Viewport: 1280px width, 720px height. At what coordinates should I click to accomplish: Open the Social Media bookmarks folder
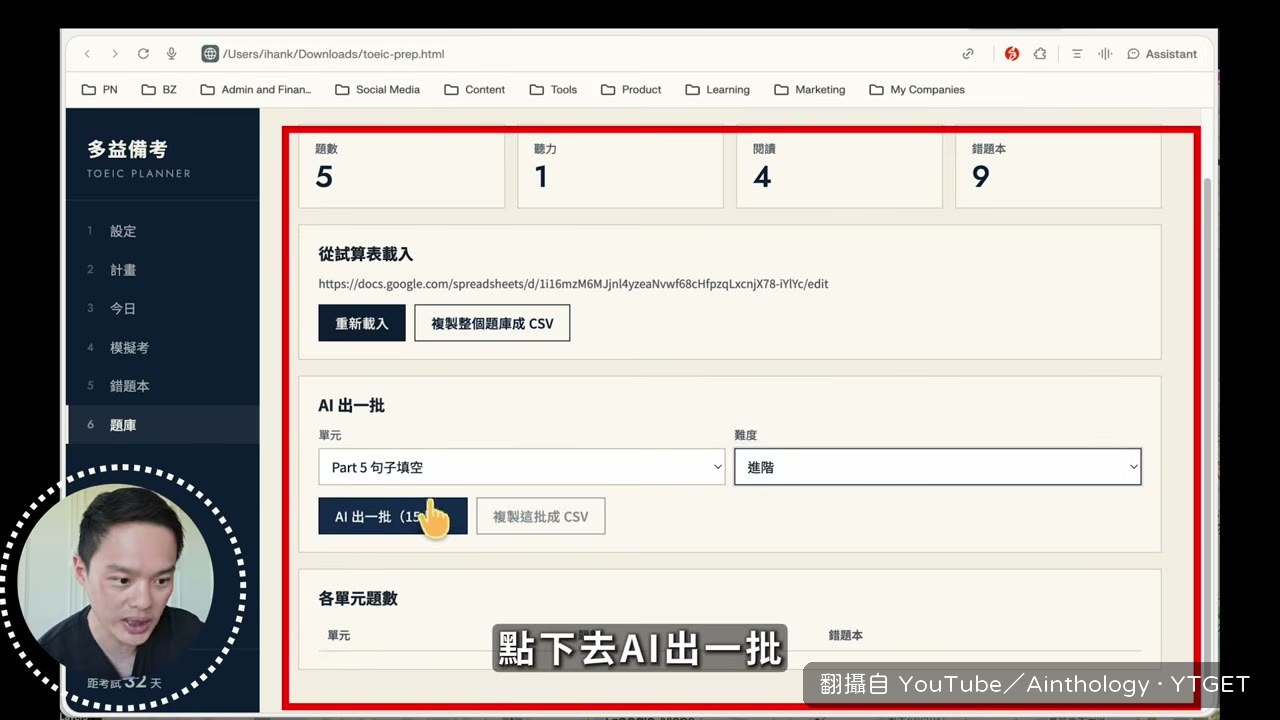pyautogui.click(x=377, y=89)
